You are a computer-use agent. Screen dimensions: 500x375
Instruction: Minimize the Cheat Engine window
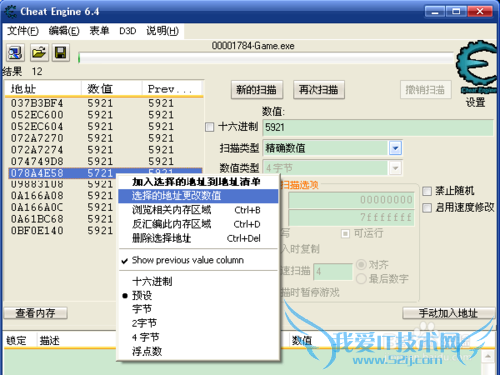(435, 12)
